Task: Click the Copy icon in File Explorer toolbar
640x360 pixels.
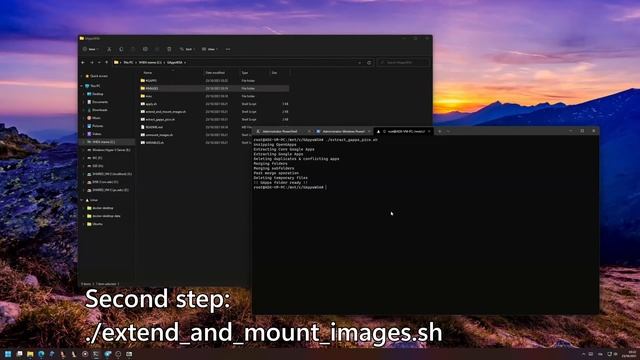Action: (x=121, y=49)
